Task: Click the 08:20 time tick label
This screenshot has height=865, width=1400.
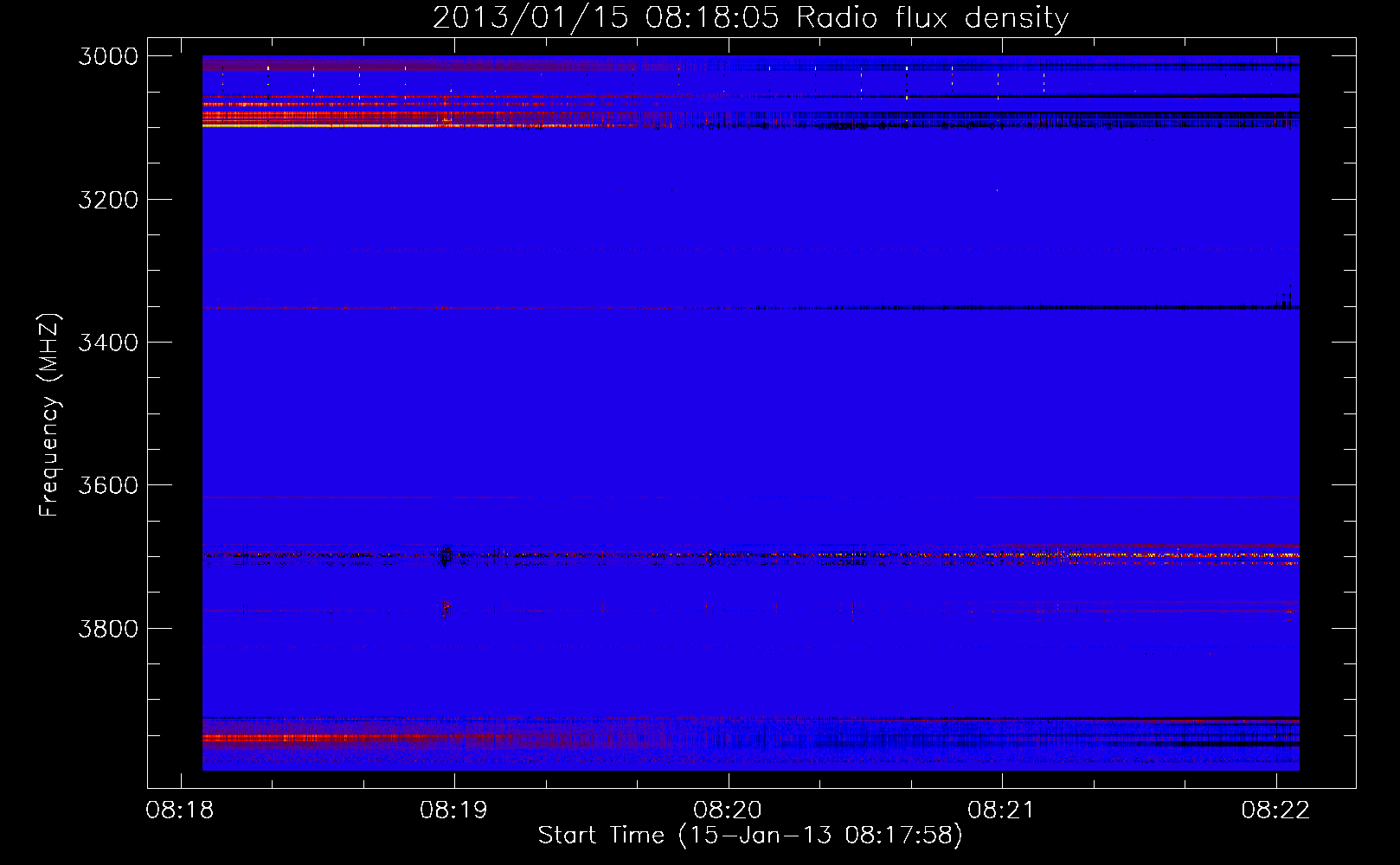Action: point(728,811)
